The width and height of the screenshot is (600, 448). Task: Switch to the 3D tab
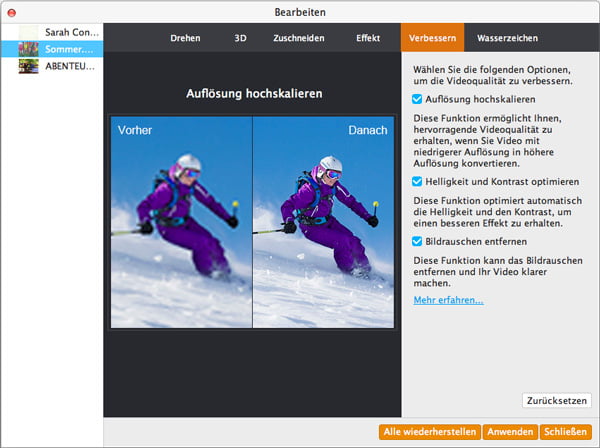[240, 38]
